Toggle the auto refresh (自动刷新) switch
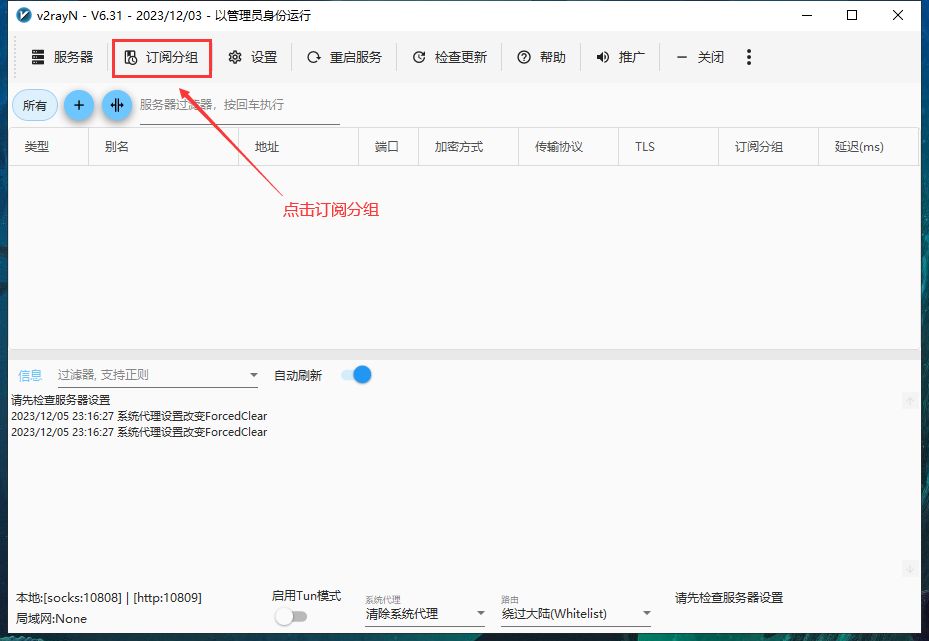The image size is (929, 641). point(356,375)
